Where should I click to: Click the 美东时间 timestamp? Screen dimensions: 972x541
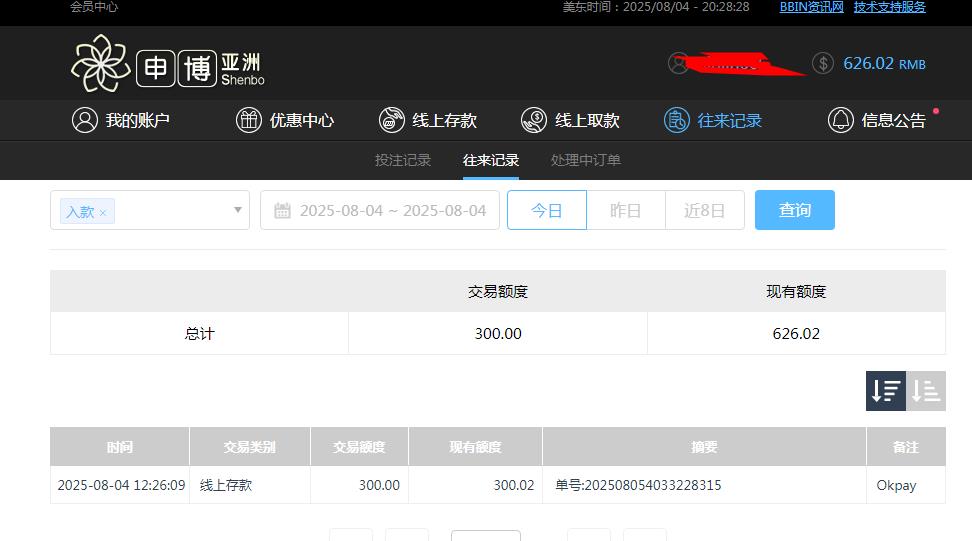[656, 7]
